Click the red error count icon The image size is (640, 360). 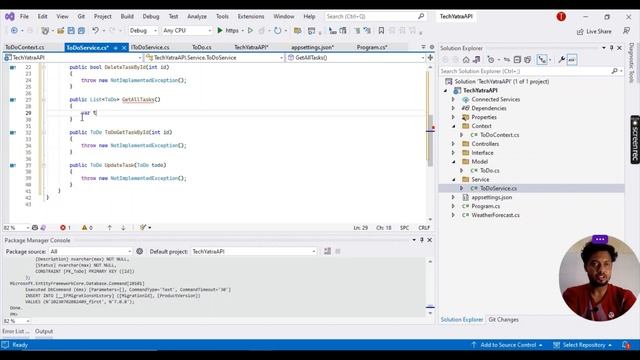pyautogui.click(x=63, y=228)
